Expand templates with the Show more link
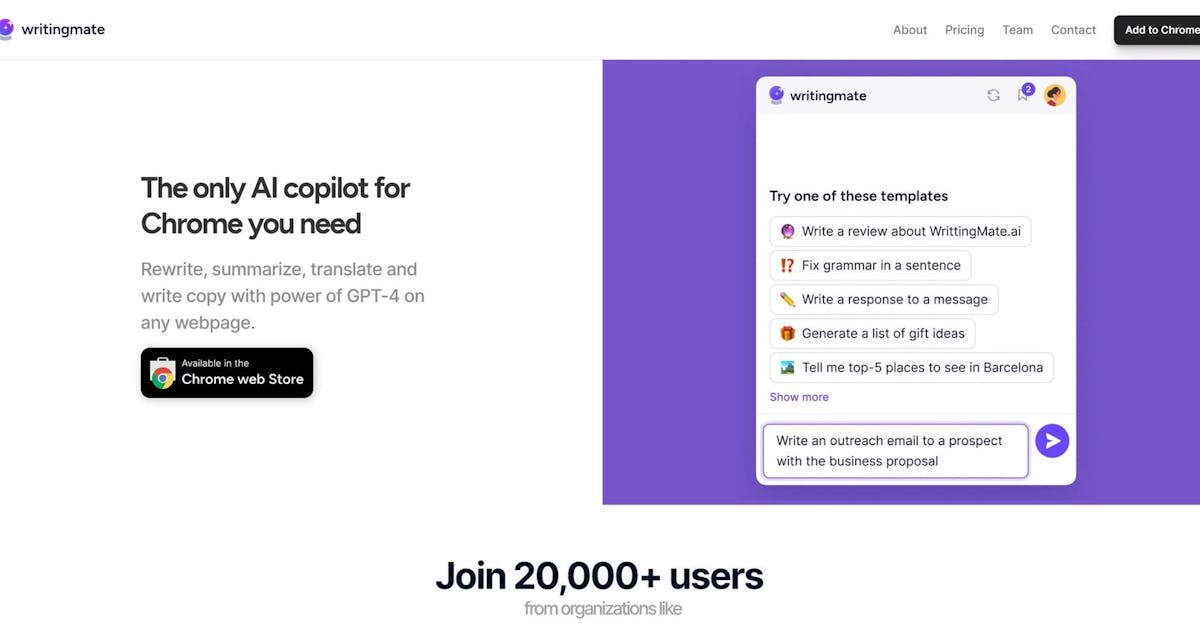This screenshot has width=1200, height=626. click(799, 397)
